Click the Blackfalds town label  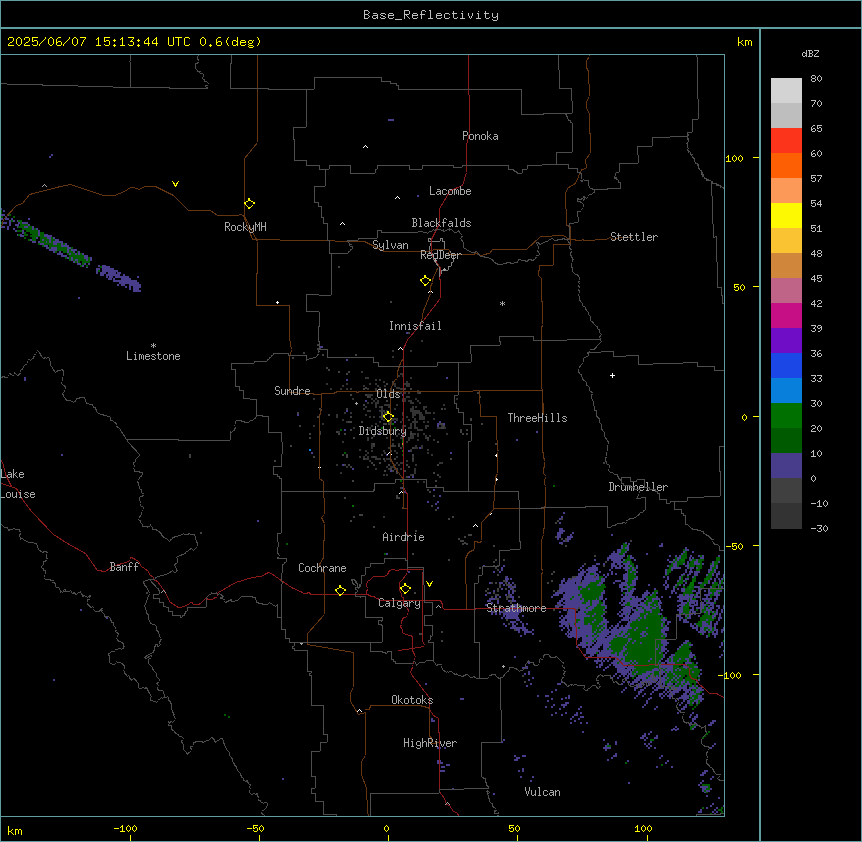(x=441, y=223)
